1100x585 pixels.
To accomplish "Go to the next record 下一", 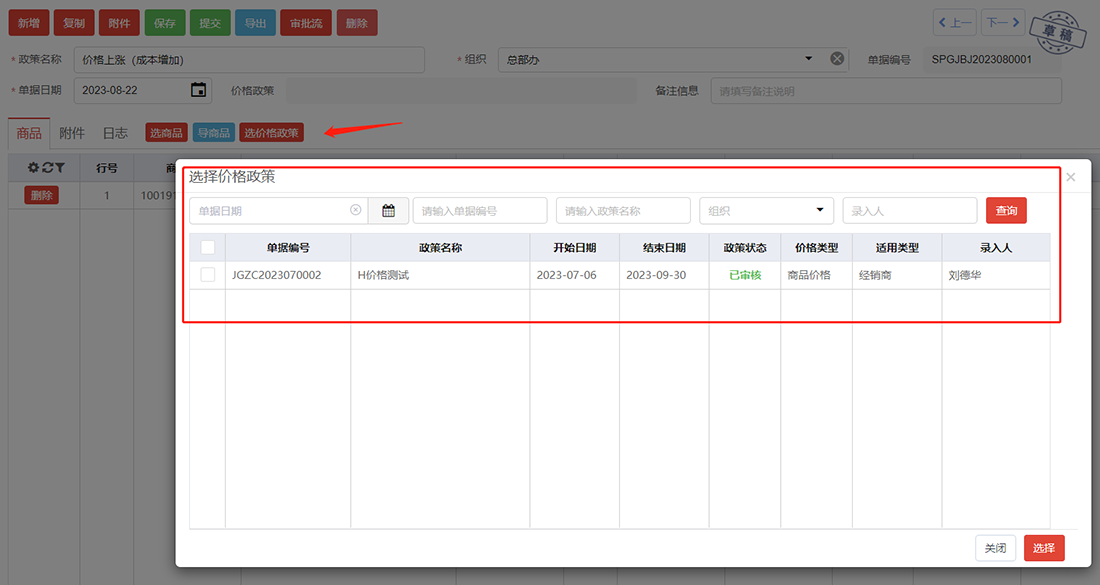I will point(1003,23).
